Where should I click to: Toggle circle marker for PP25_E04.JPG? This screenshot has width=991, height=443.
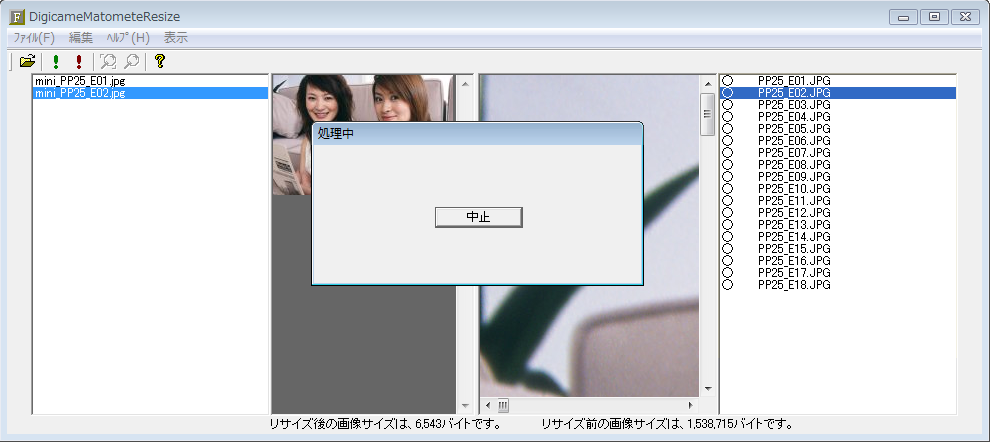coord(727,117)
